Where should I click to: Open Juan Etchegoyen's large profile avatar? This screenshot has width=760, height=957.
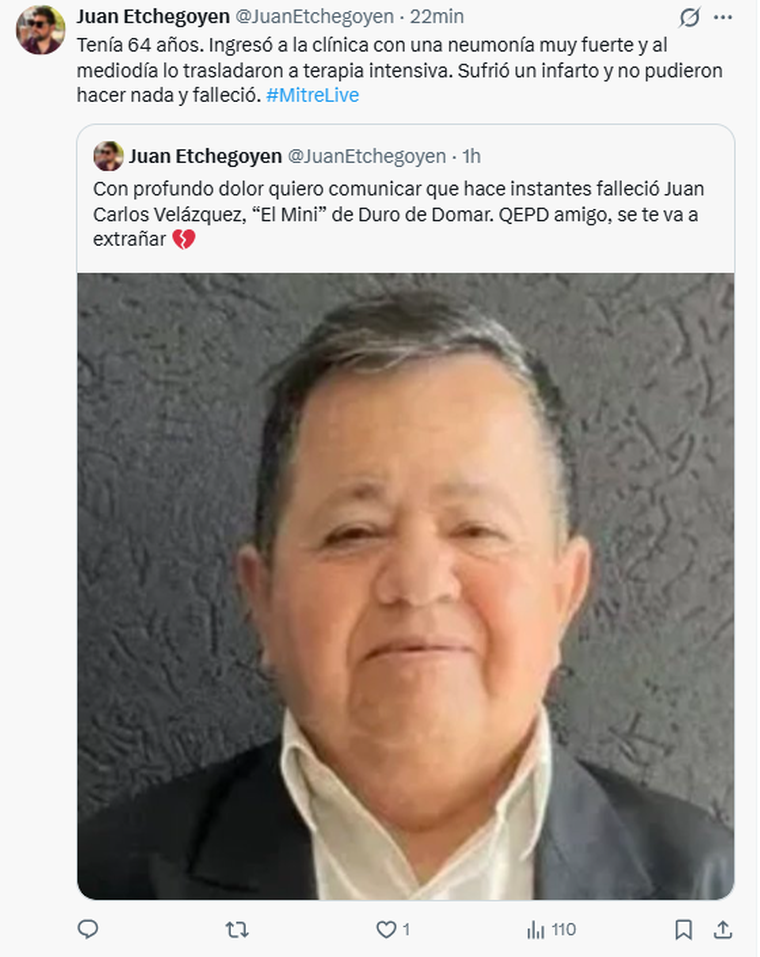[x=40, y=30]
